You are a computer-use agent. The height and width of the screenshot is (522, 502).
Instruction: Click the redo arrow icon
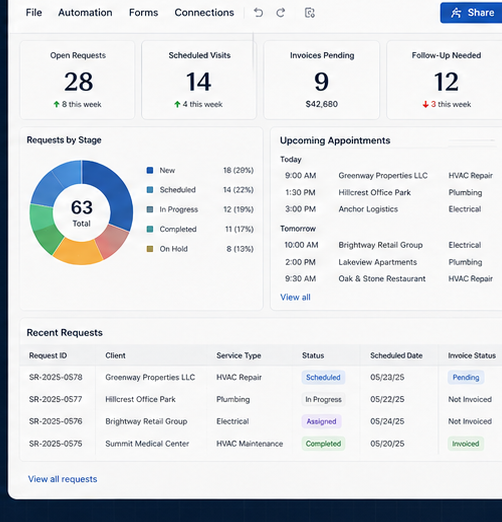(x=281, y=13)
